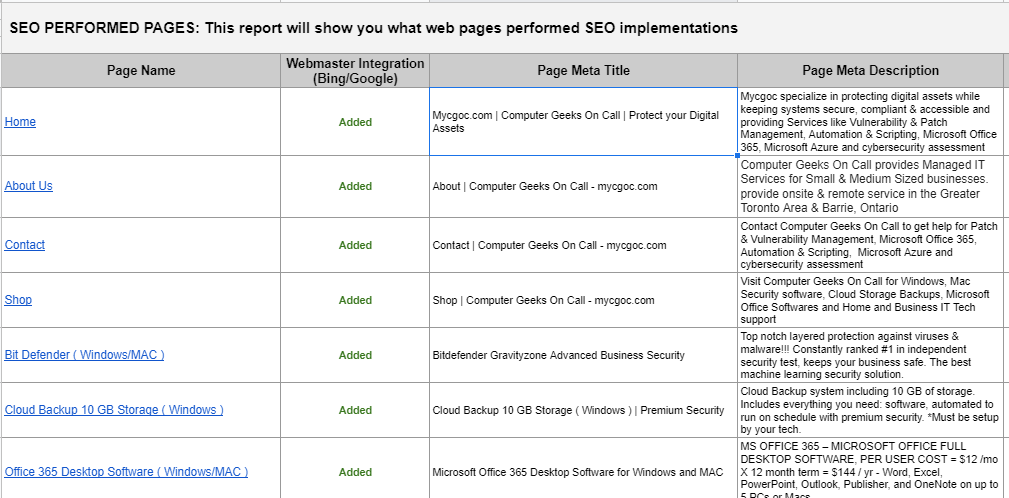The image size is (1009, 498).
Task: Select the Home page meta title cell
Action: click(583, 122)
